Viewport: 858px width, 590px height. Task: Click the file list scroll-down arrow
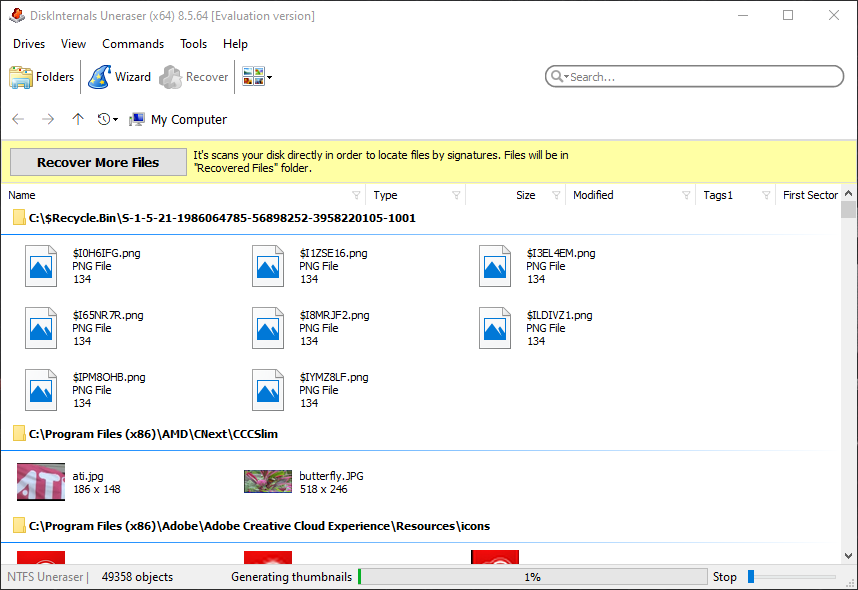pyautogui.click(x=849, y=556)
